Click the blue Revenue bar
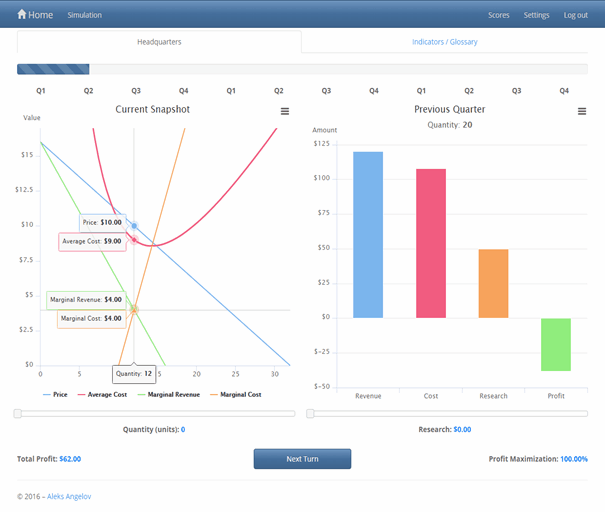The width and height of the screenshot is (605, 512). [368, 235]
